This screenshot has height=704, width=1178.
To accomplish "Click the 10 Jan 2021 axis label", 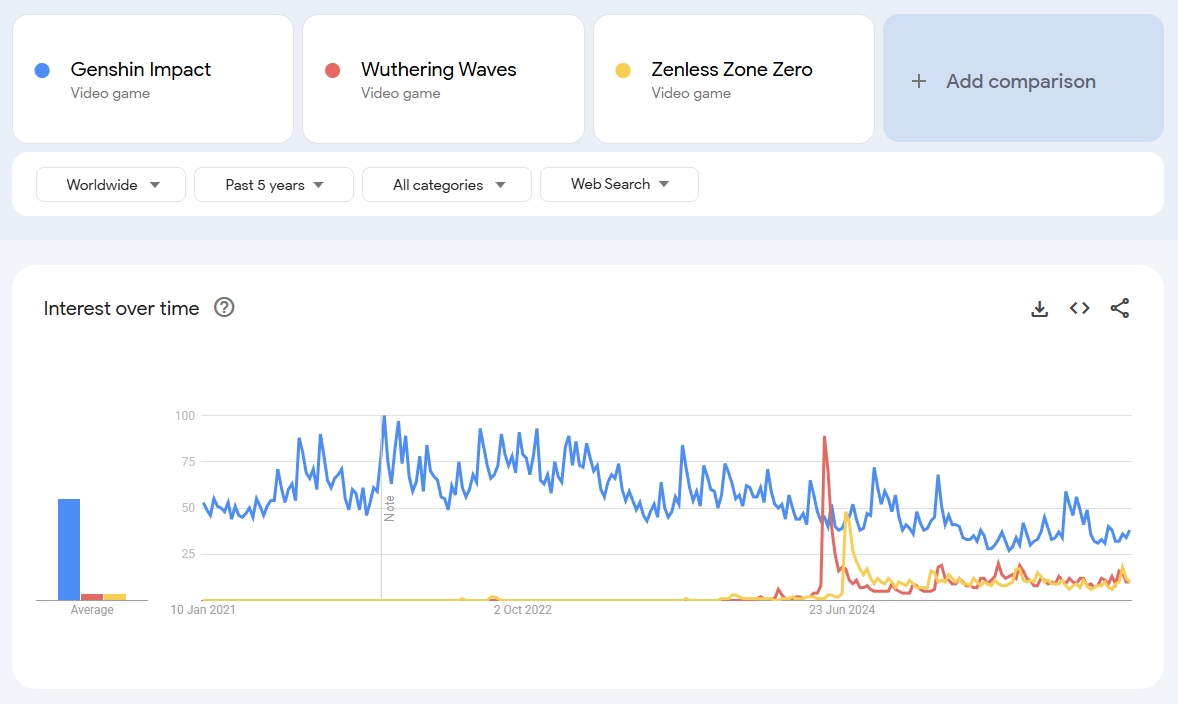I will tap(203, 610).
